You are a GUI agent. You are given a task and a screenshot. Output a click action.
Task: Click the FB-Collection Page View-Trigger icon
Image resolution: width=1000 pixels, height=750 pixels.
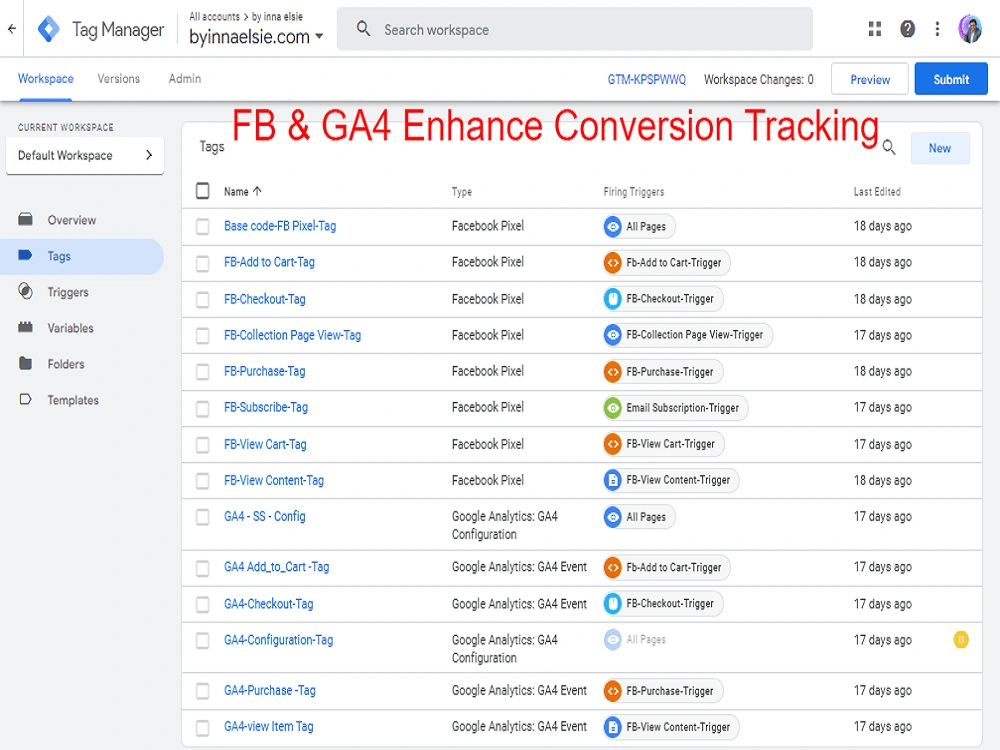(x=612, y=335)
